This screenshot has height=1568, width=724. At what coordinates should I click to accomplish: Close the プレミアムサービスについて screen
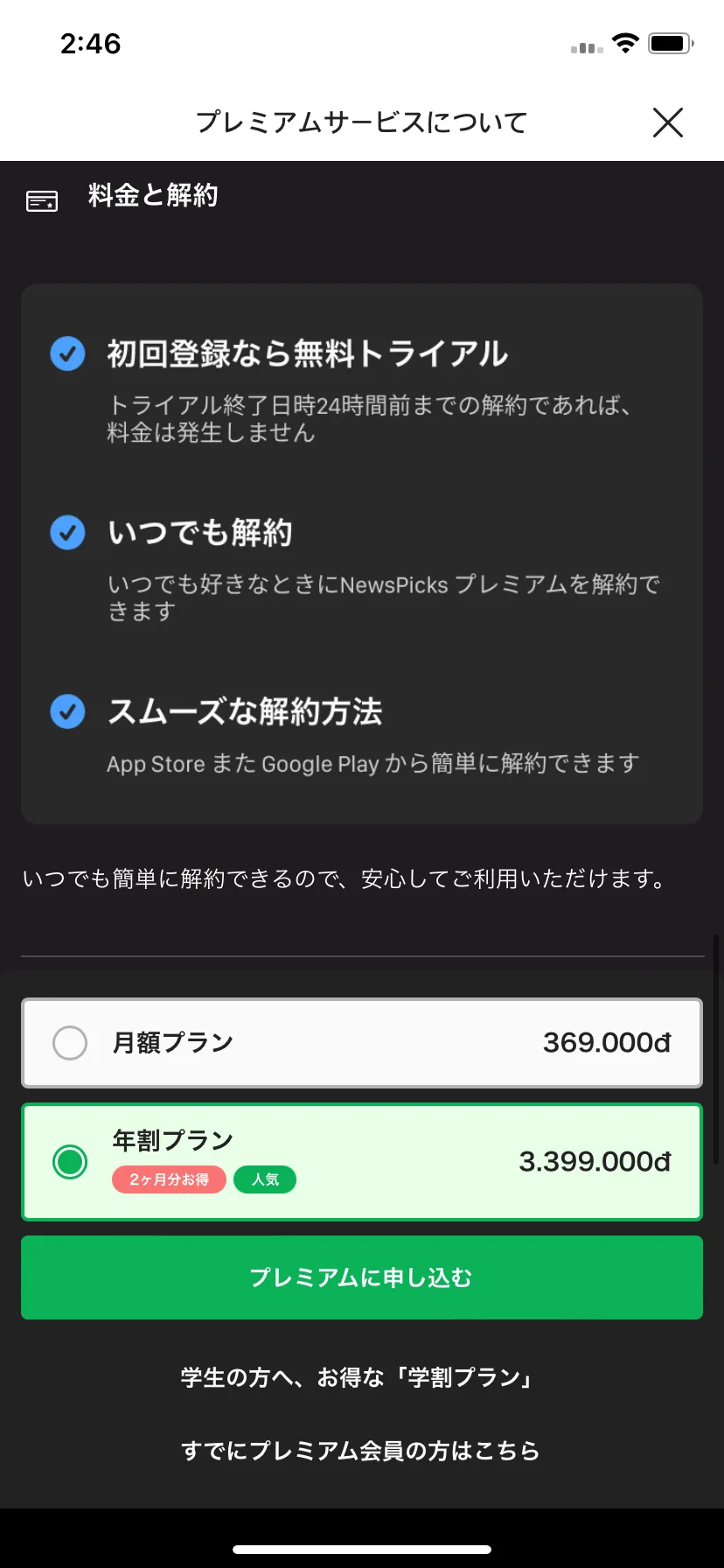point(668,122)
